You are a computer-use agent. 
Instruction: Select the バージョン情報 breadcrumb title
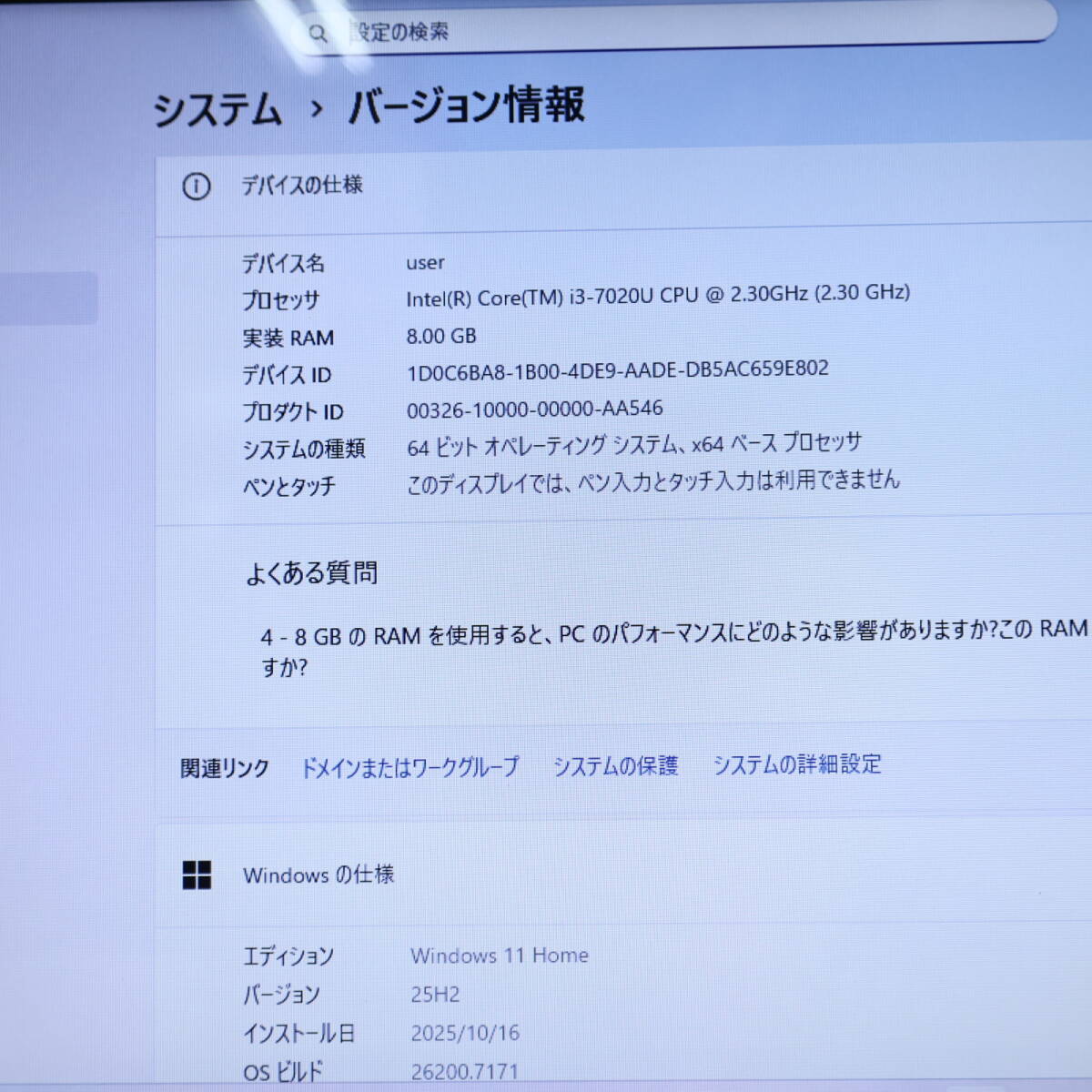click(x=467, y=106)
